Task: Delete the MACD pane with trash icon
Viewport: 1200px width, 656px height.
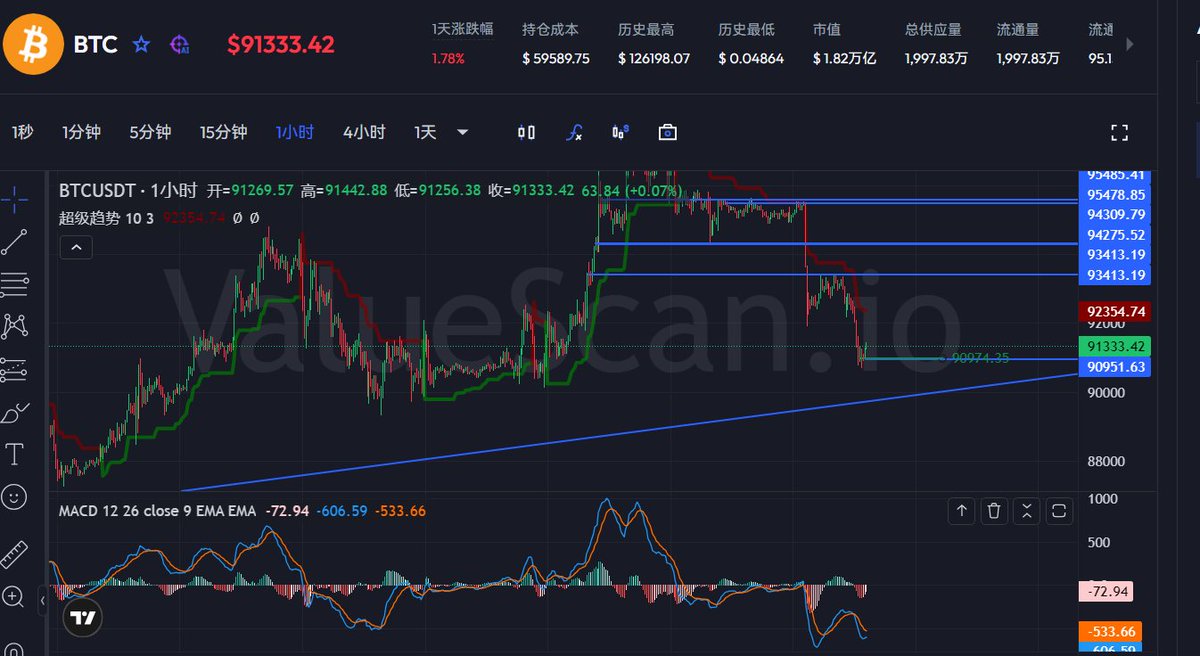Action: pos(994,511)
